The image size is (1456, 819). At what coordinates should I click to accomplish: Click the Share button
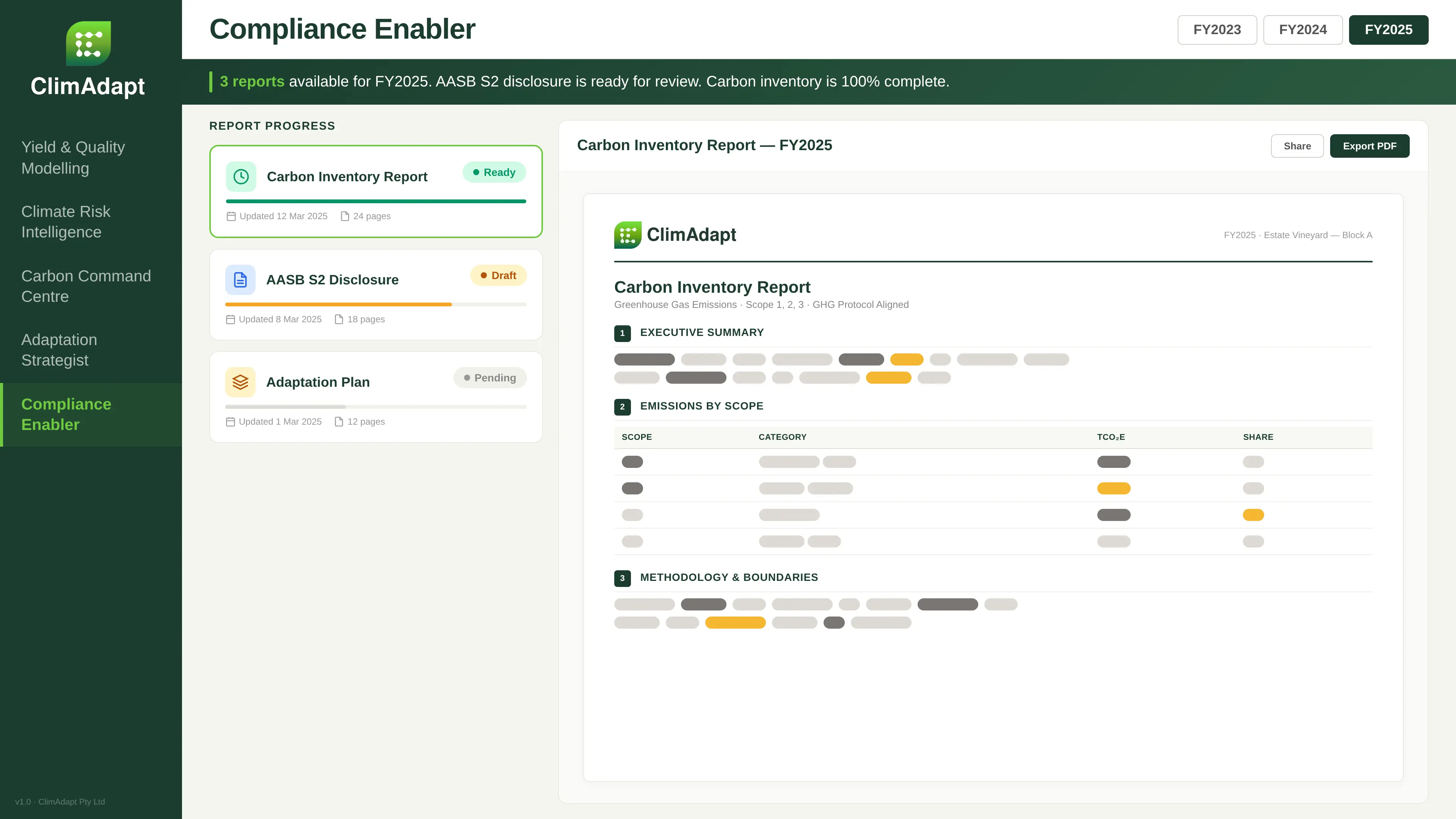click(1297, 146)
